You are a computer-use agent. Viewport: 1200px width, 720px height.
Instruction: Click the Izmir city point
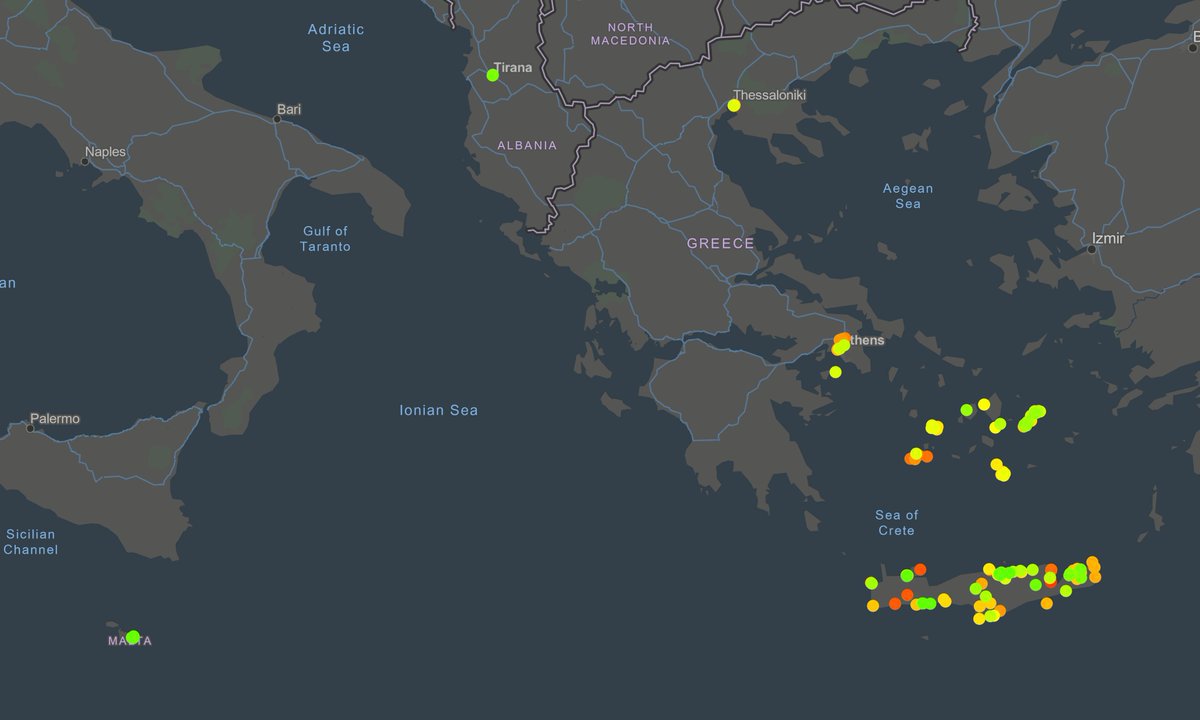(x=1092, y=248)
